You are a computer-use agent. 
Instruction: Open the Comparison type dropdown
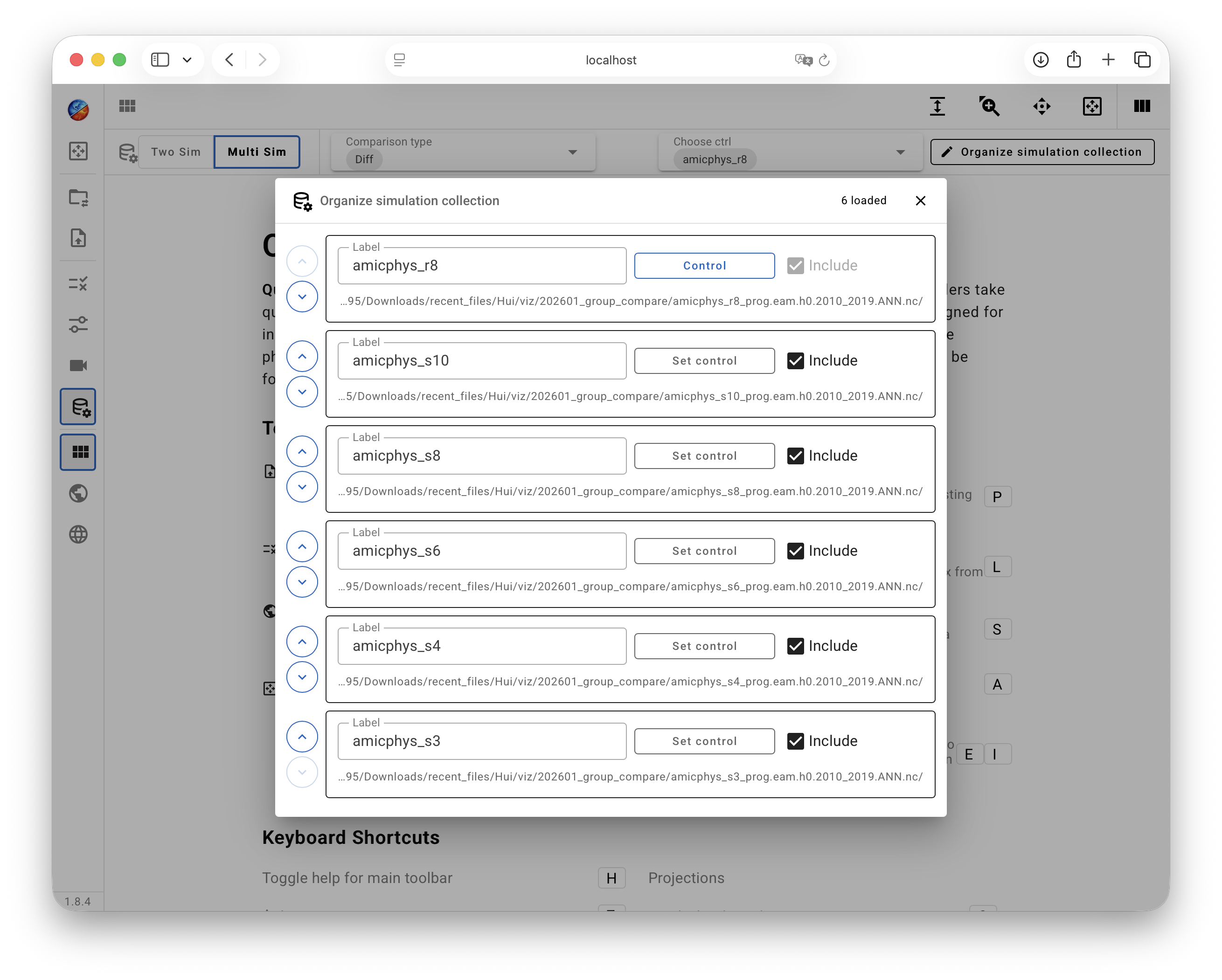click(463, 152)
